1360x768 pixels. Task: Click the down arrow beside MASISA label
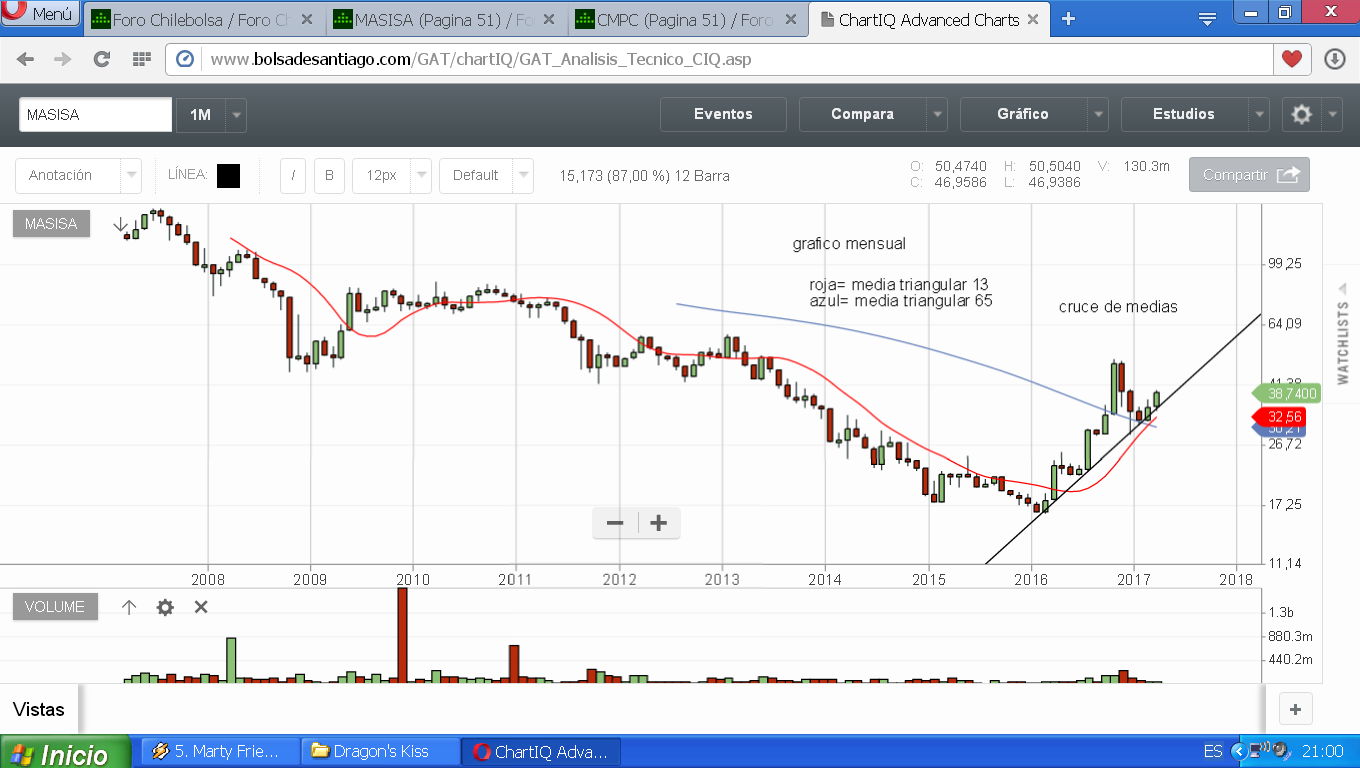pyautogui.click(x=120, y=224)
